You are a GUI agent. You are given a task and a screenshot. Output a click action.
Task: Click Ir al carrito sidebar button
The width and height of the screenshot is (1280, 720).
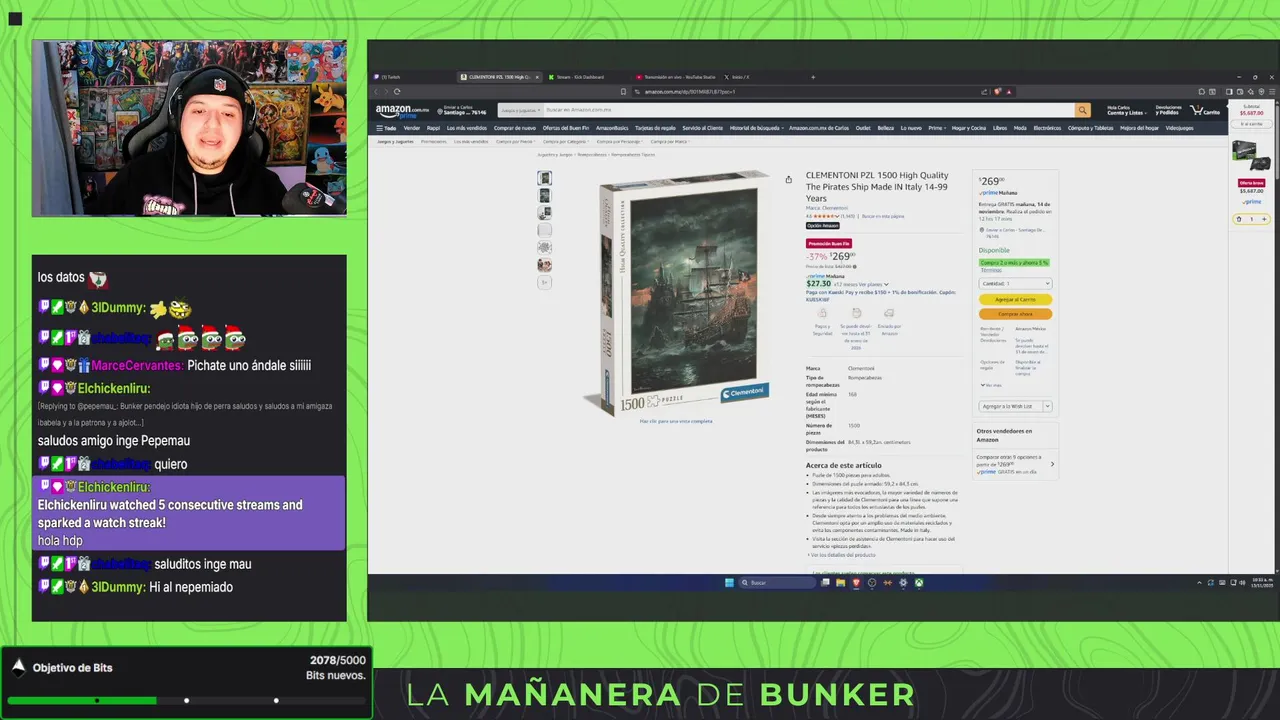click(1252, 124)
